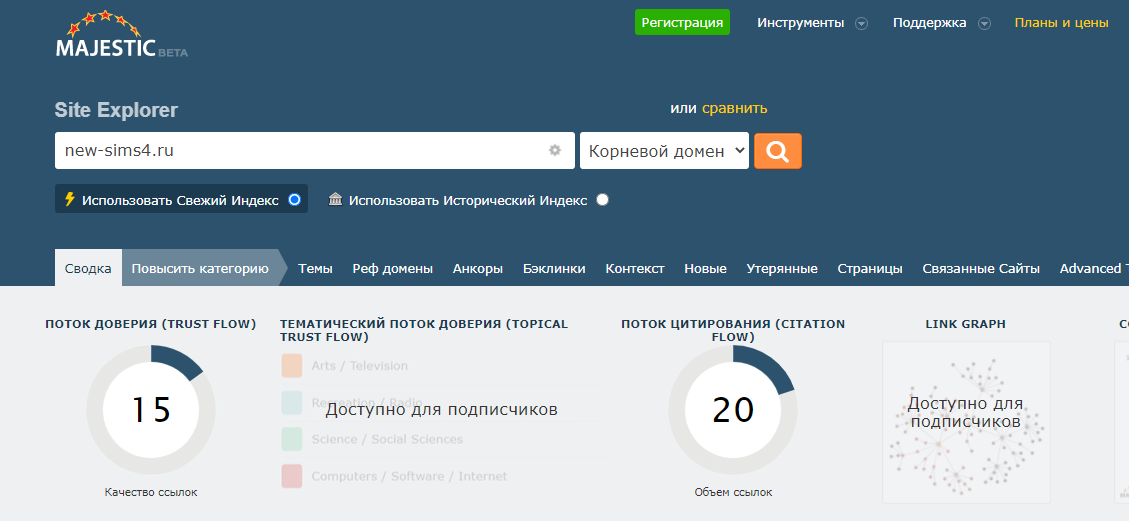Click the ПОТОК ДОВЕРИЯ (TRUST FLOW) heading
This screenshot has height=527, width=1129.
[x=150, y=324]
